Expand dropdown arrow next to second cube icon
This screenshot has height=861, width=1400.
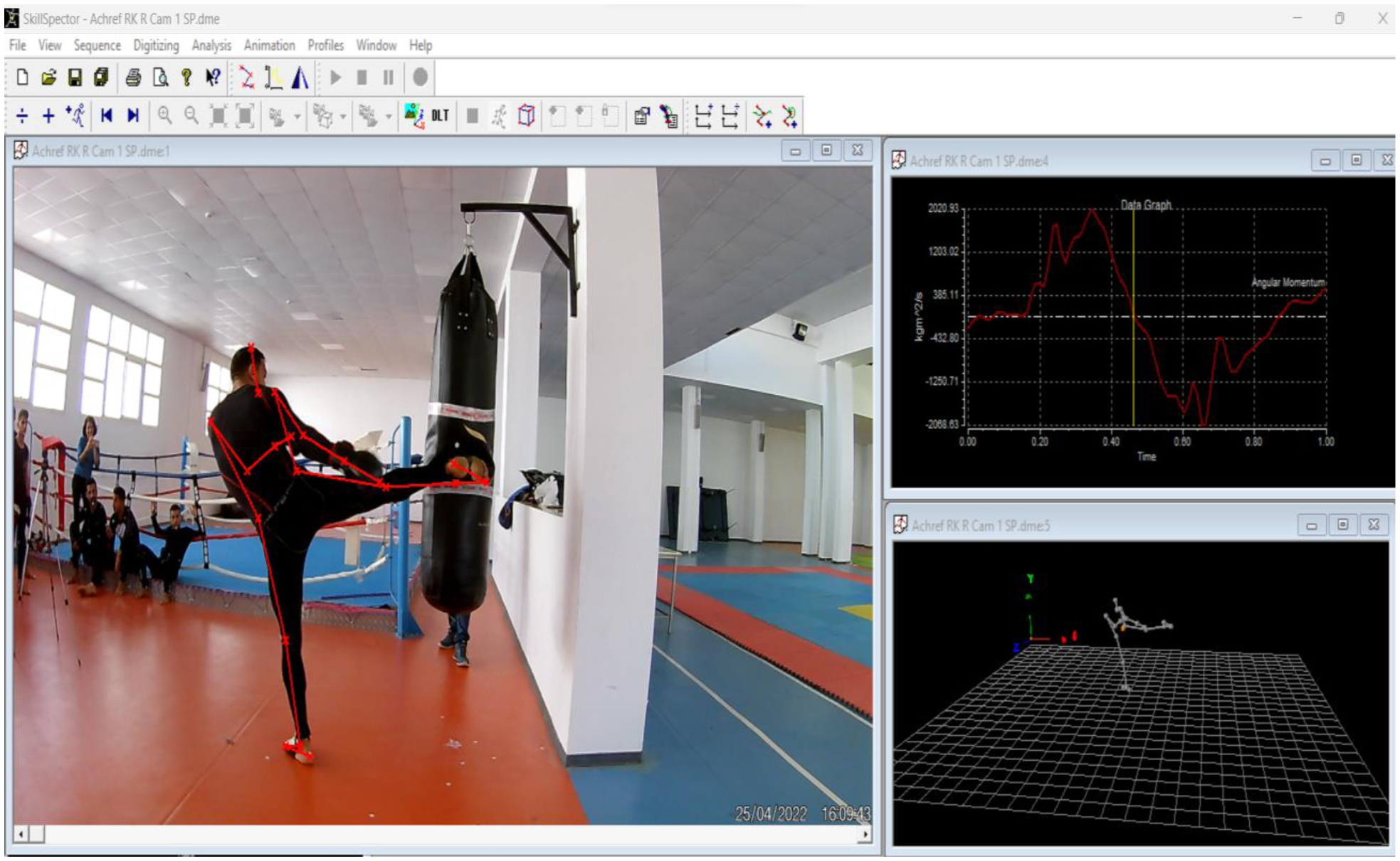click(343, 116)
